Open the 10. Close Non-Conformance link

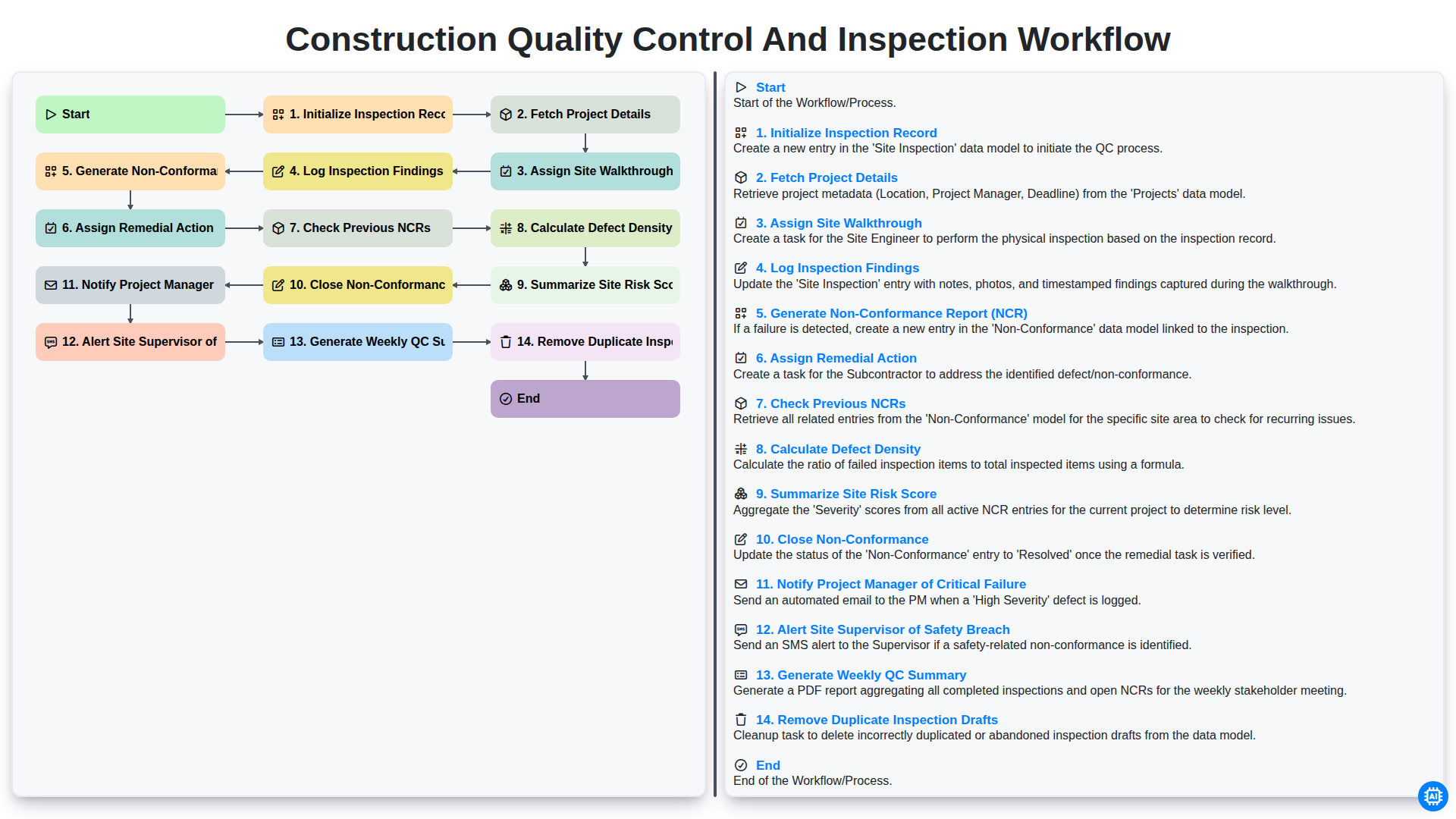[842, 539]
